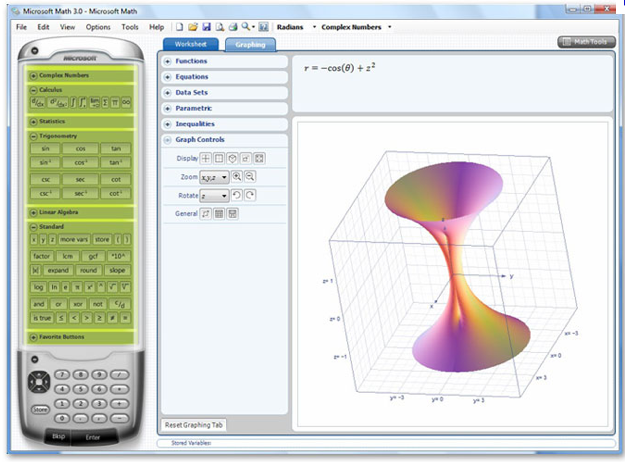This screenshot has height=462, width=625.
Task: Open the Tools menu
Action: 130,27
